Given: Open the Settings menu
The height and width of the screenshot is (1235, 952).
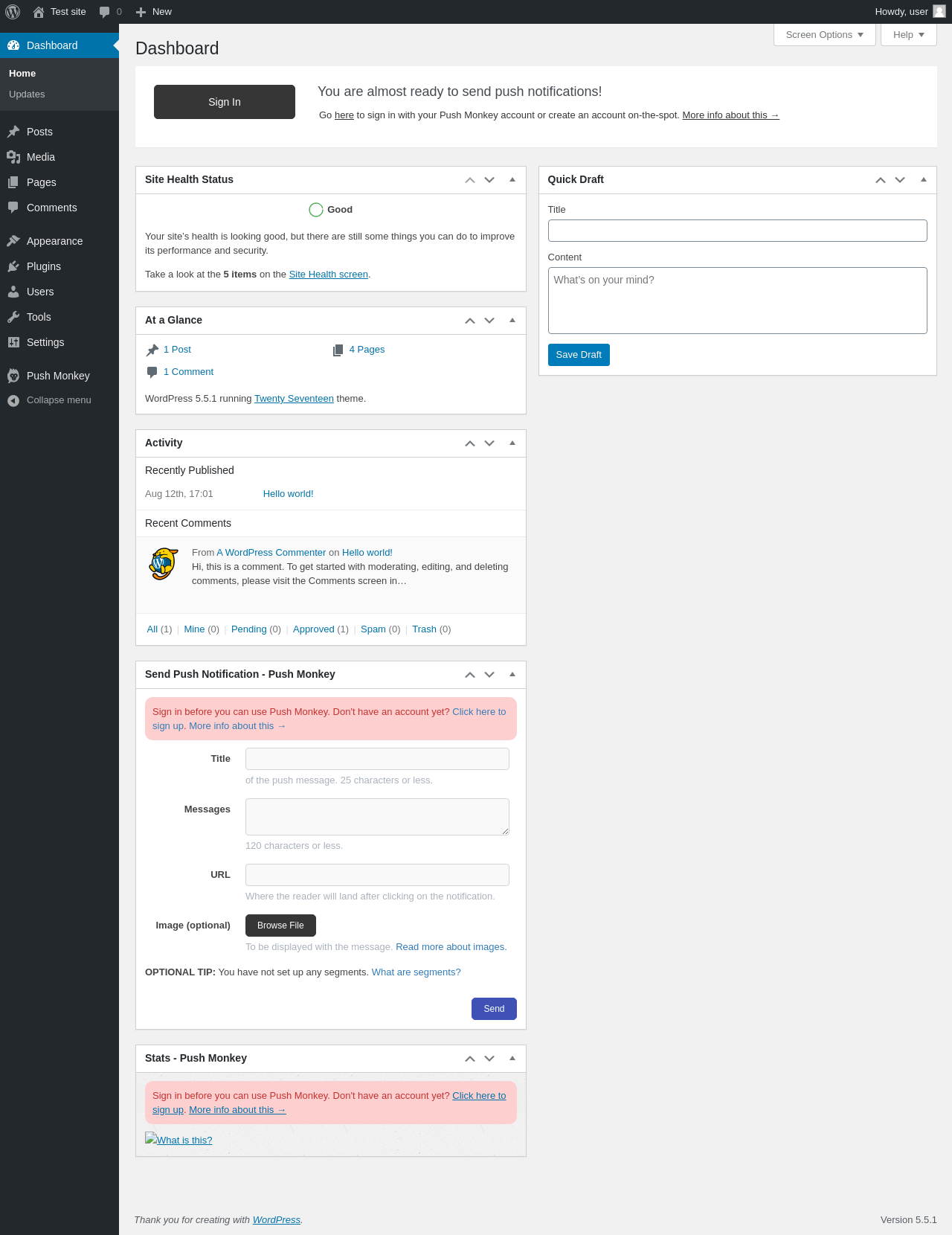Looking at the screenshot, I should [59, 342].
